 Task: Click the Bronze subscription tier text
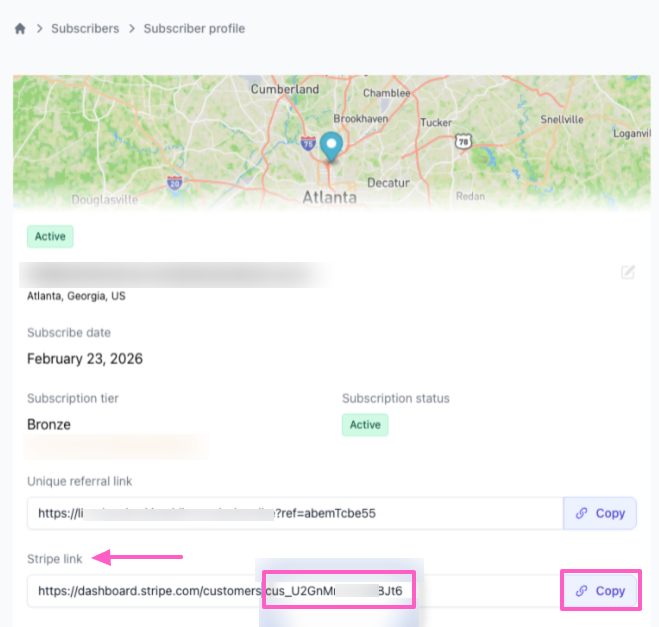tap(49, 424)
